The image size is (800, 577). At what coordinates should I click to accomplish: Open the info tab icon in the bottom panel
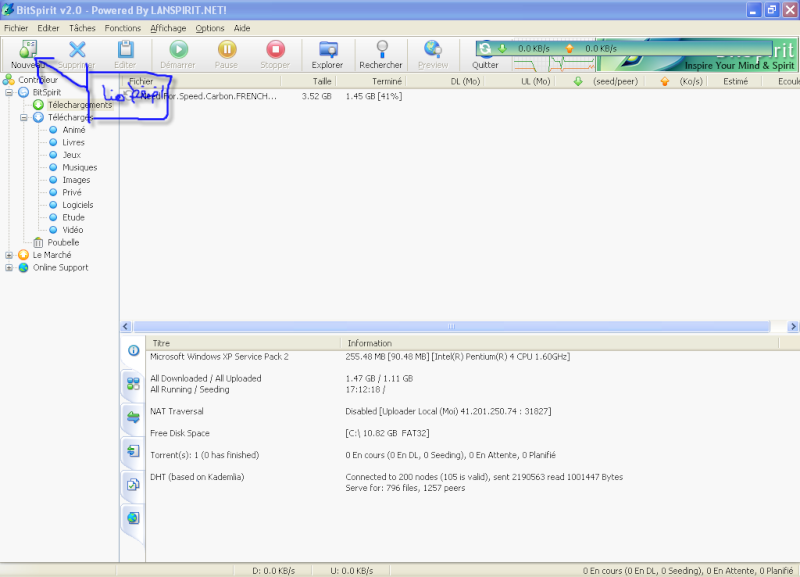coord(133,350)
